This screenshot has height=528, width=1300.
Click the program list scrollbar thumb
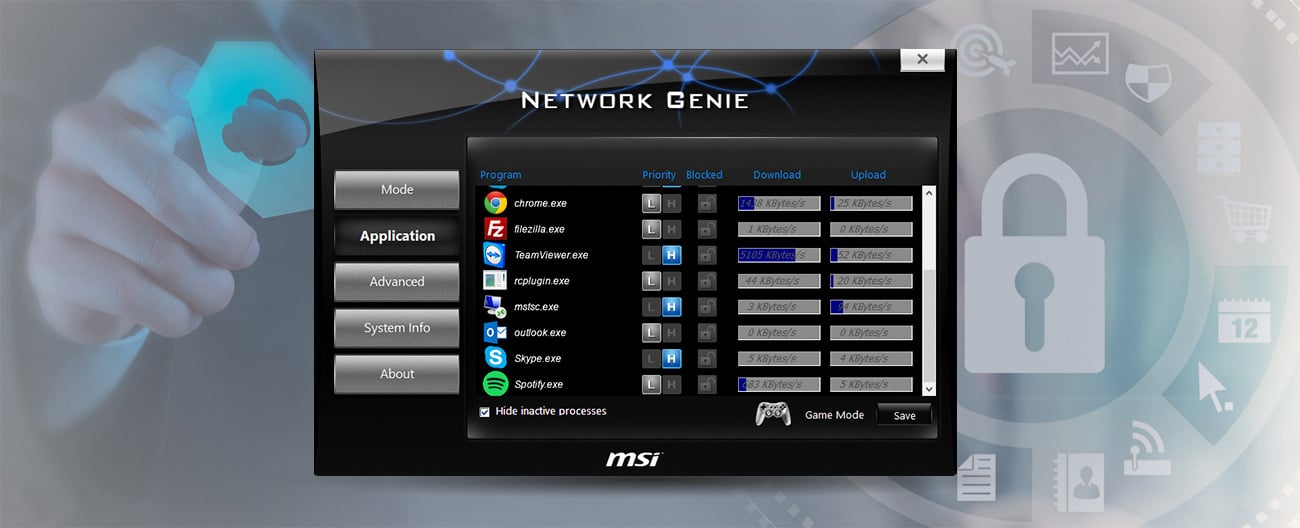pyautogui.click(x=929, y=326)
